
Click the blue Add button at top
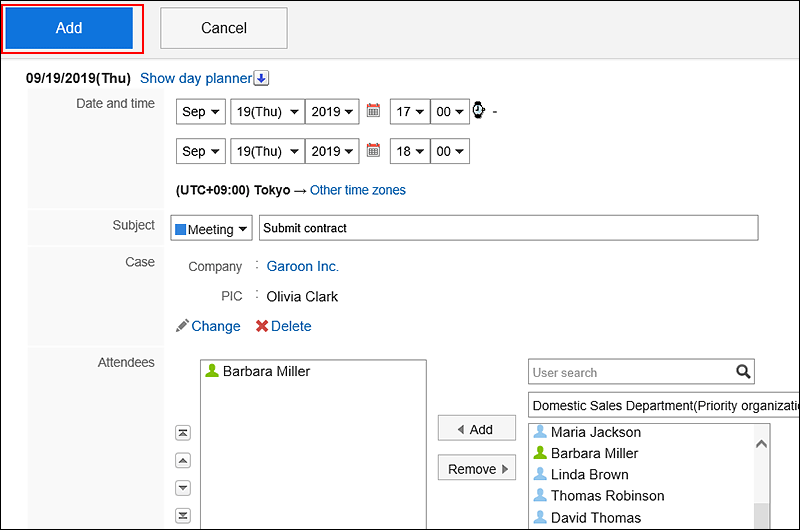coord(69,28)
